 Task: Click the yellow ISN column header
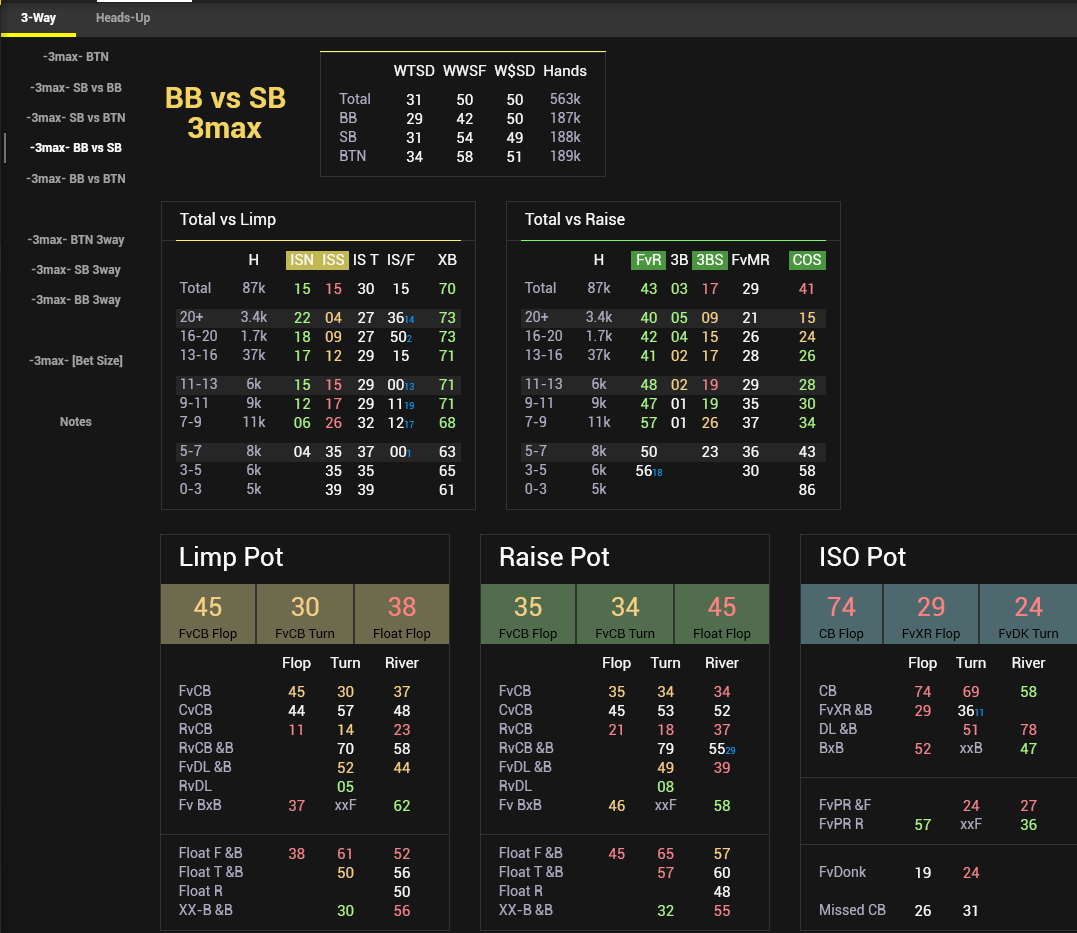point(301,260)
